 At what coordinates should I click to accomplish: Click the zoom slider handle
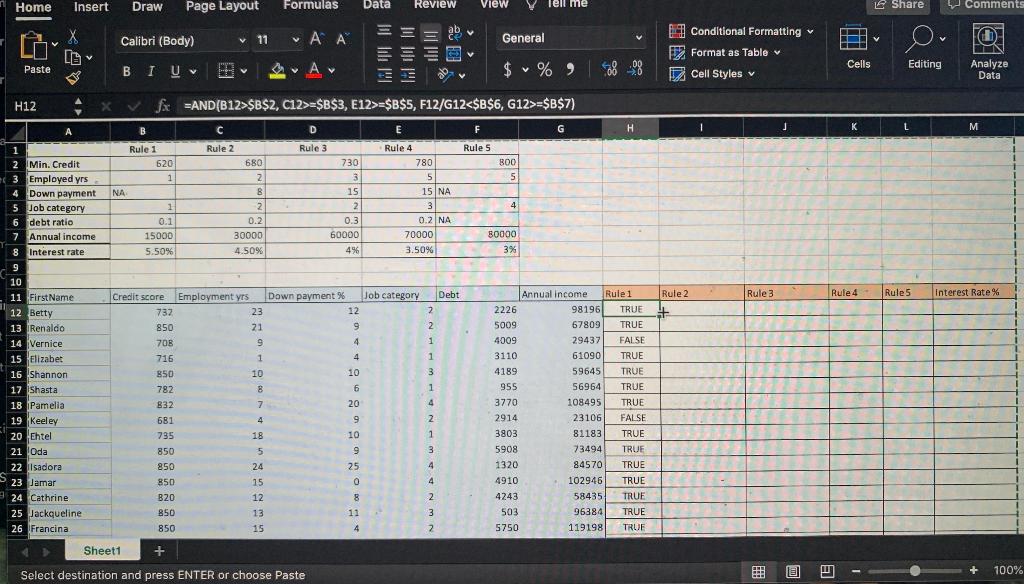pos(915,571)
